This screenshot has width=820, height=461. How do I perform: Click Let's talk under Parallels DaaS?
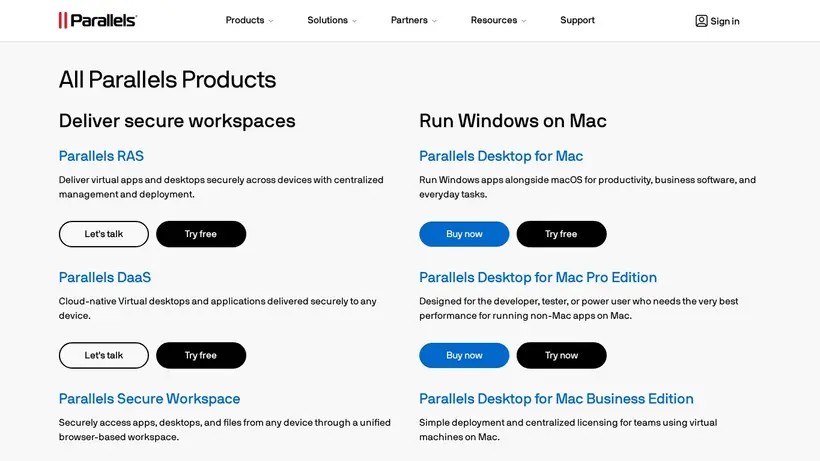(104, 355)
